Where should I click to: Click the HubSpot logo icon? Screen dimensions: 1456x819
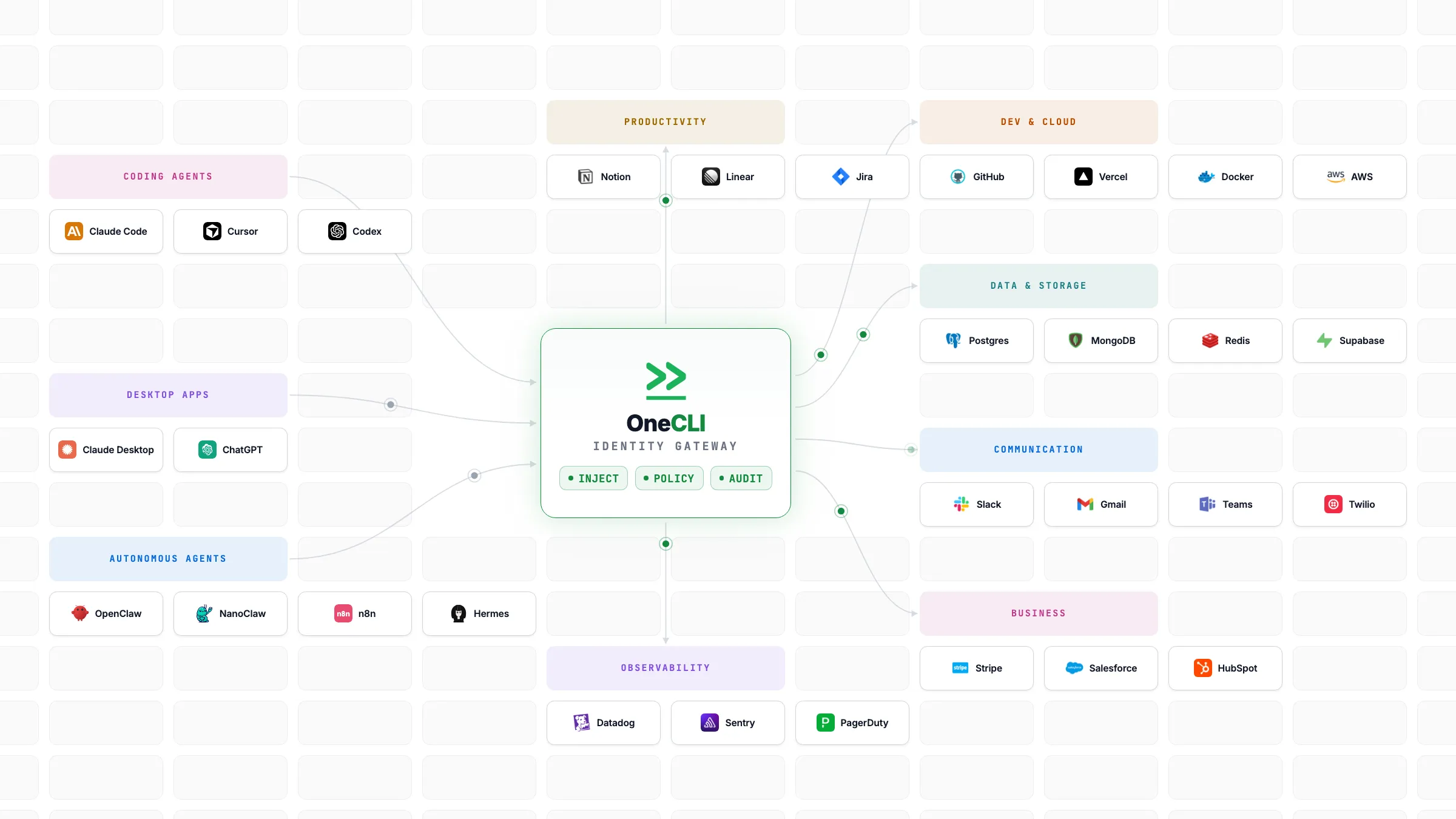(x=1202, y=668)
